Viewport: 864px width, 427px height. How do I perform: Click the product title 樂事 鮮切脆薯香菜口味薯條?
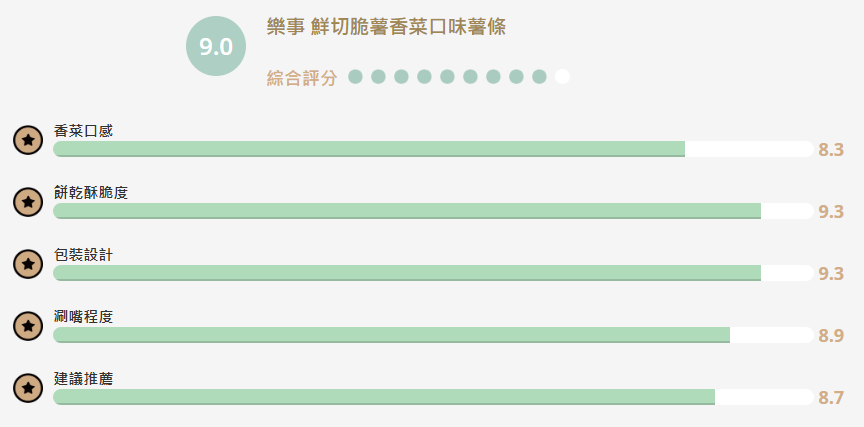click(386, 27)
